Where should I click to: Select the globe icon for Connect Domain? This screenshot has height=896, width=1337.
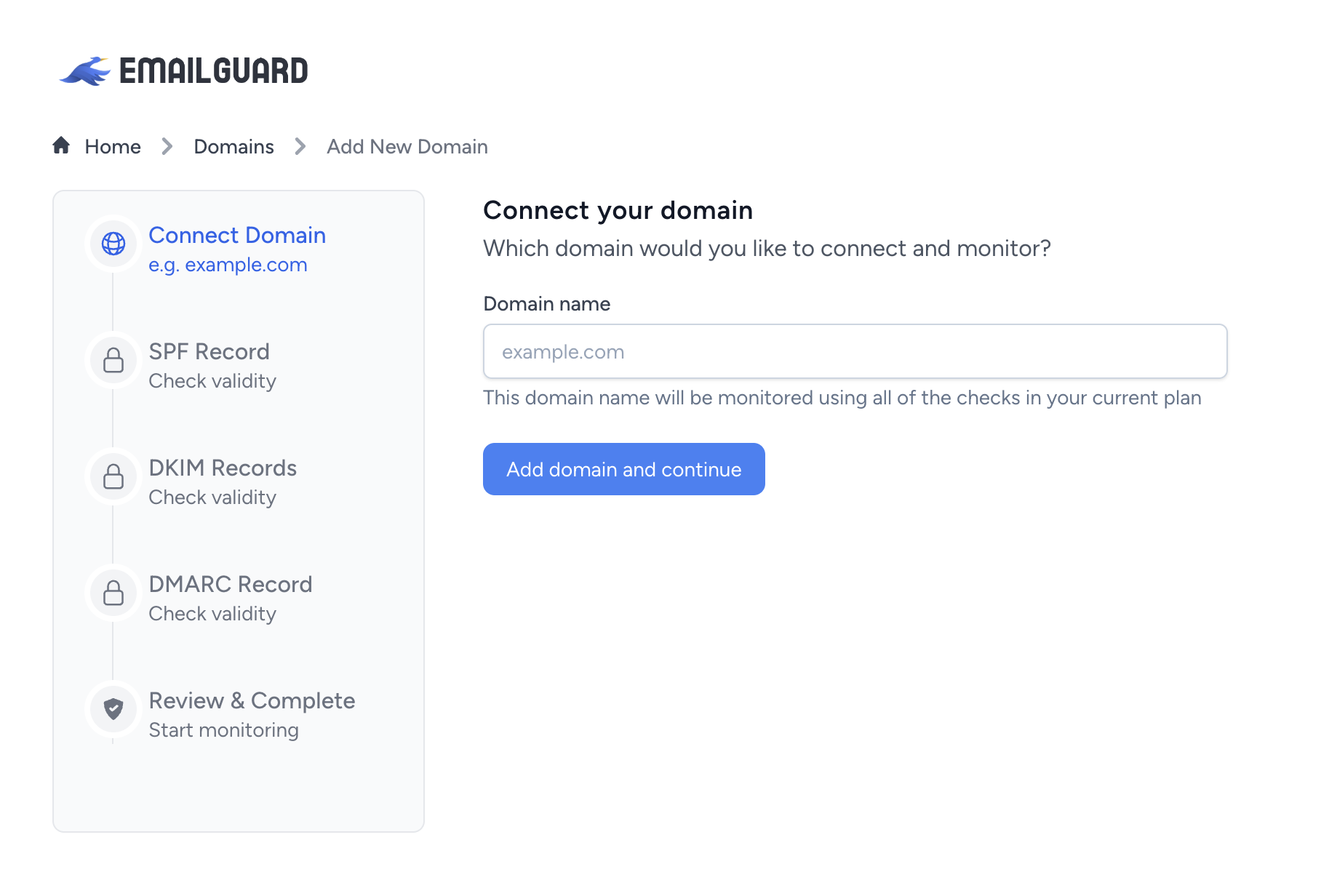pyautogui.click(x=113, y=244)
